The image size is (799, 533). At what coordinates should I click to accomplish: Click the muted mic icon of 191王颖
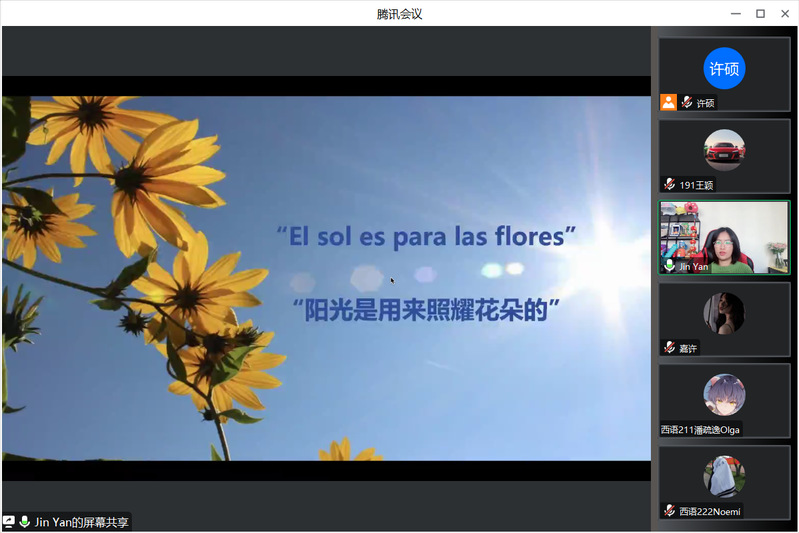click(670, 185)
